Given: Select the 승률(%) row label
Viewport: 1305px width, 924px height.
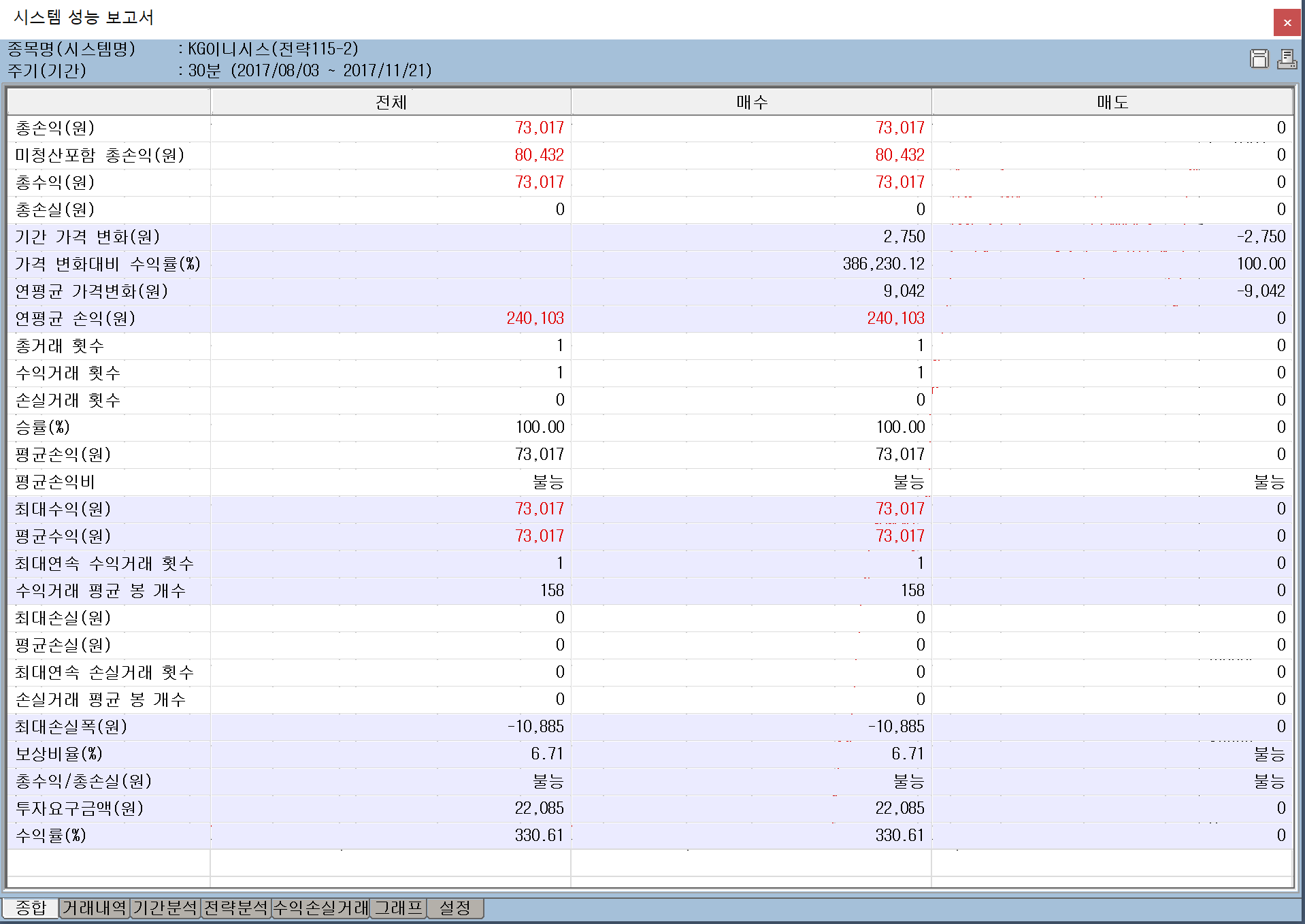Looking at the screenshot, I should point(42,427).
